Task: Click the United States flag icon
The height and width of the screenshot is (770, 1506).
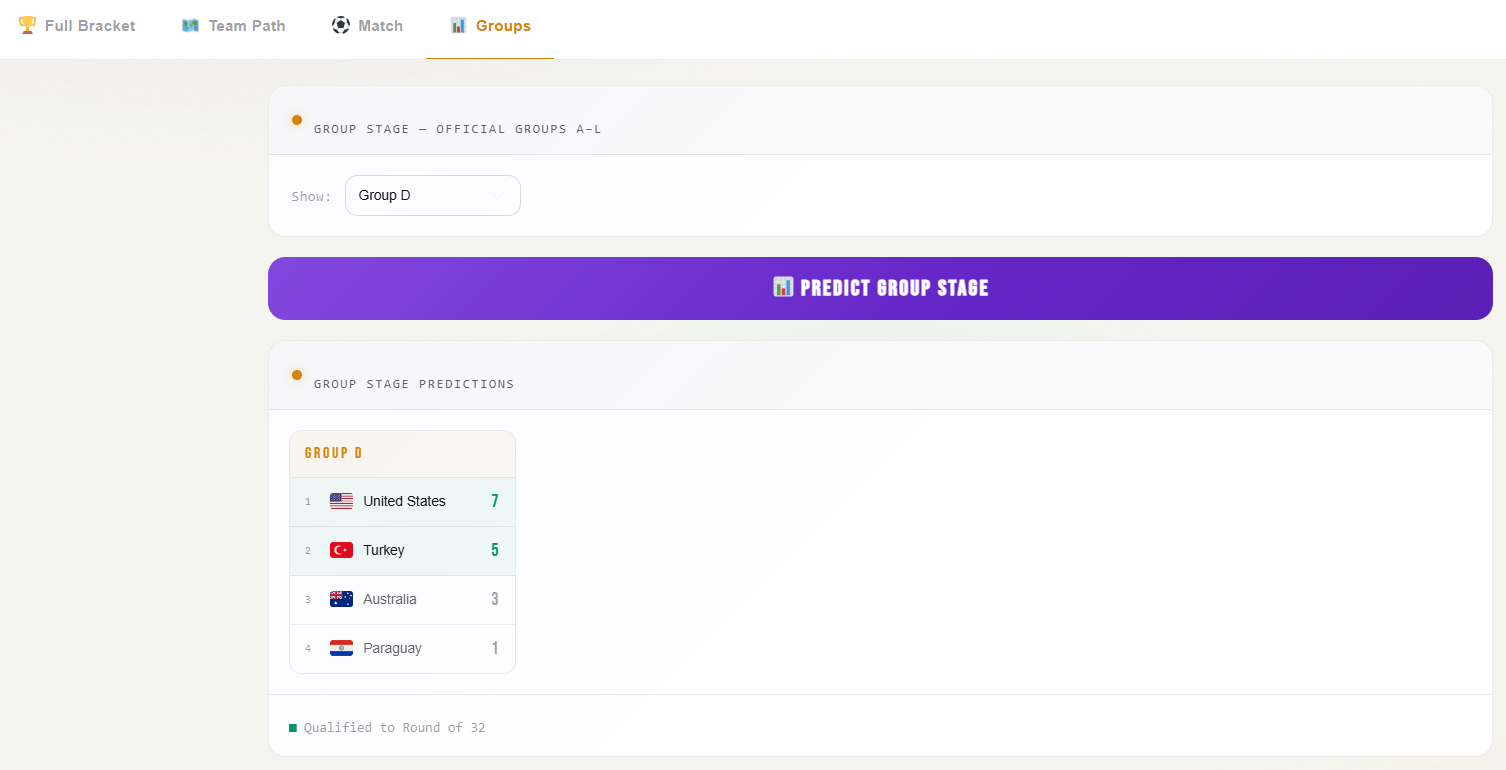Action: click(341, 501)
